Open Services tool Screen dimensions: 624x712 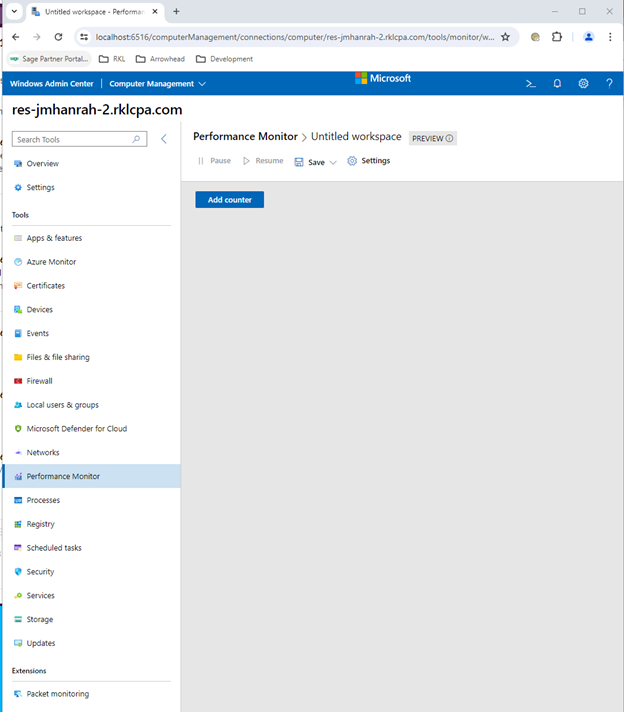(x=92, y=595)
